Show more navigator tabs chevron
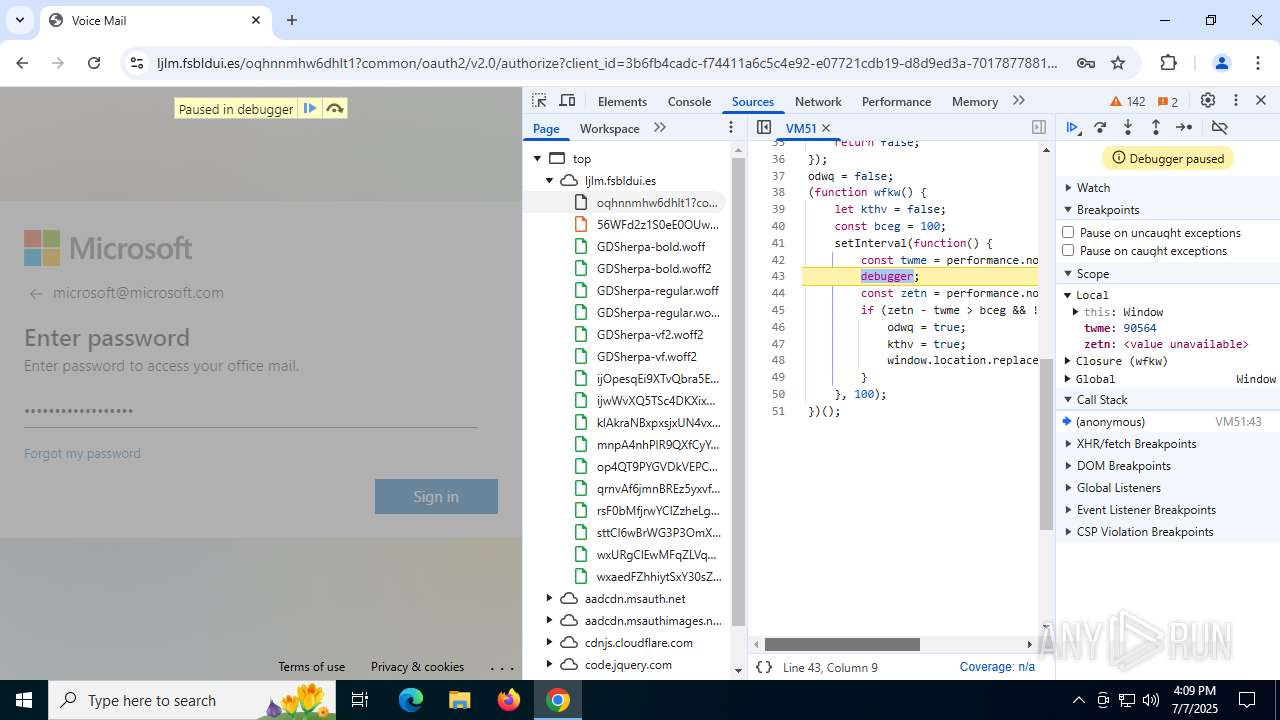This screenshot has width=1280, height=720. (x=660, y=127)
